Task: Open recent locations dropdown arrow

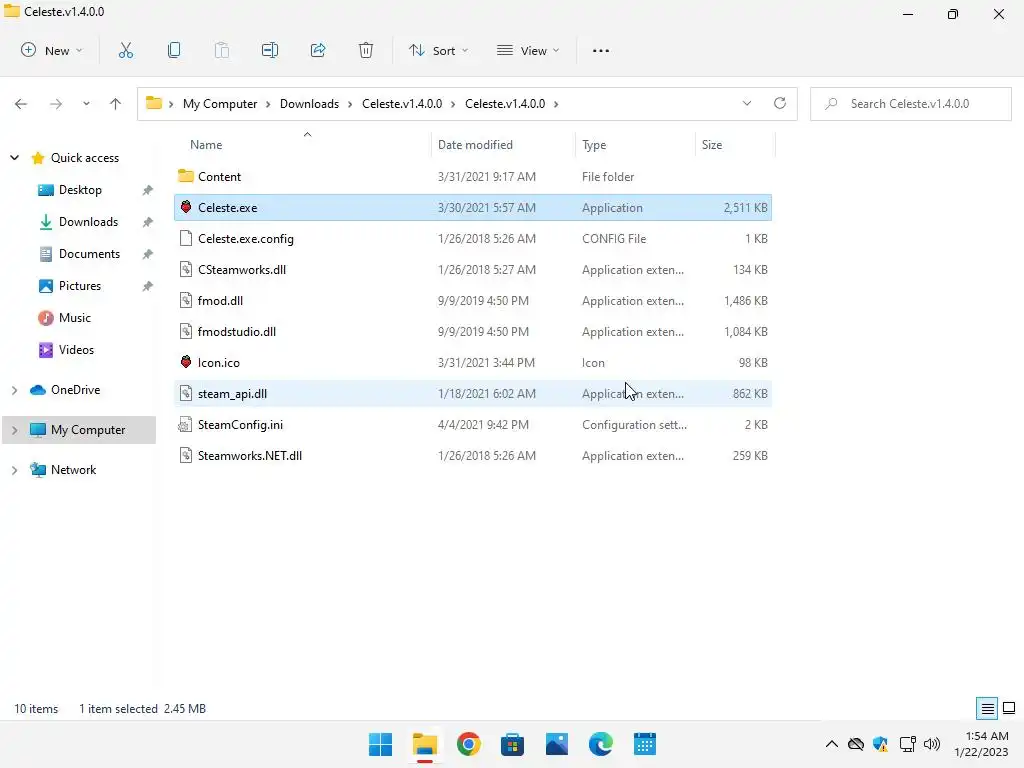Action: pos(86,103)
